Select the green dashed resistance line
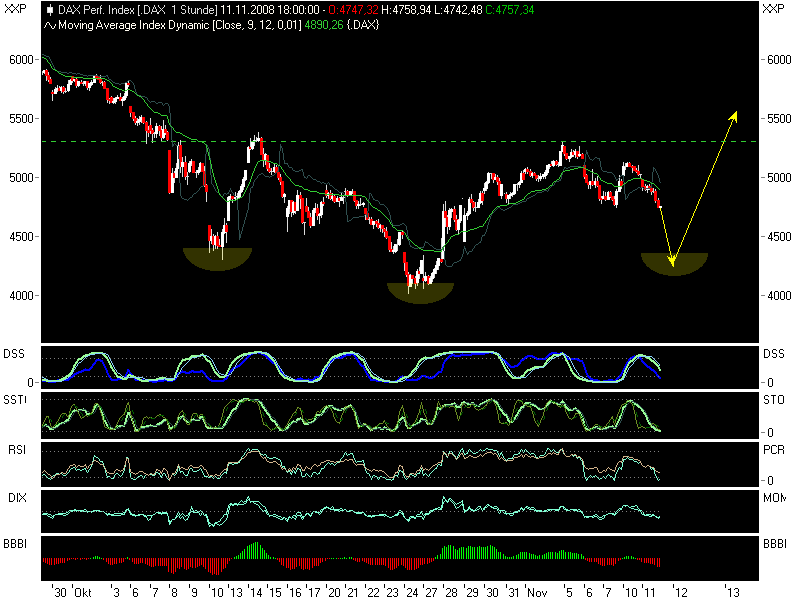This screenshot has height=600, width=800. click(x=399, y=141)
